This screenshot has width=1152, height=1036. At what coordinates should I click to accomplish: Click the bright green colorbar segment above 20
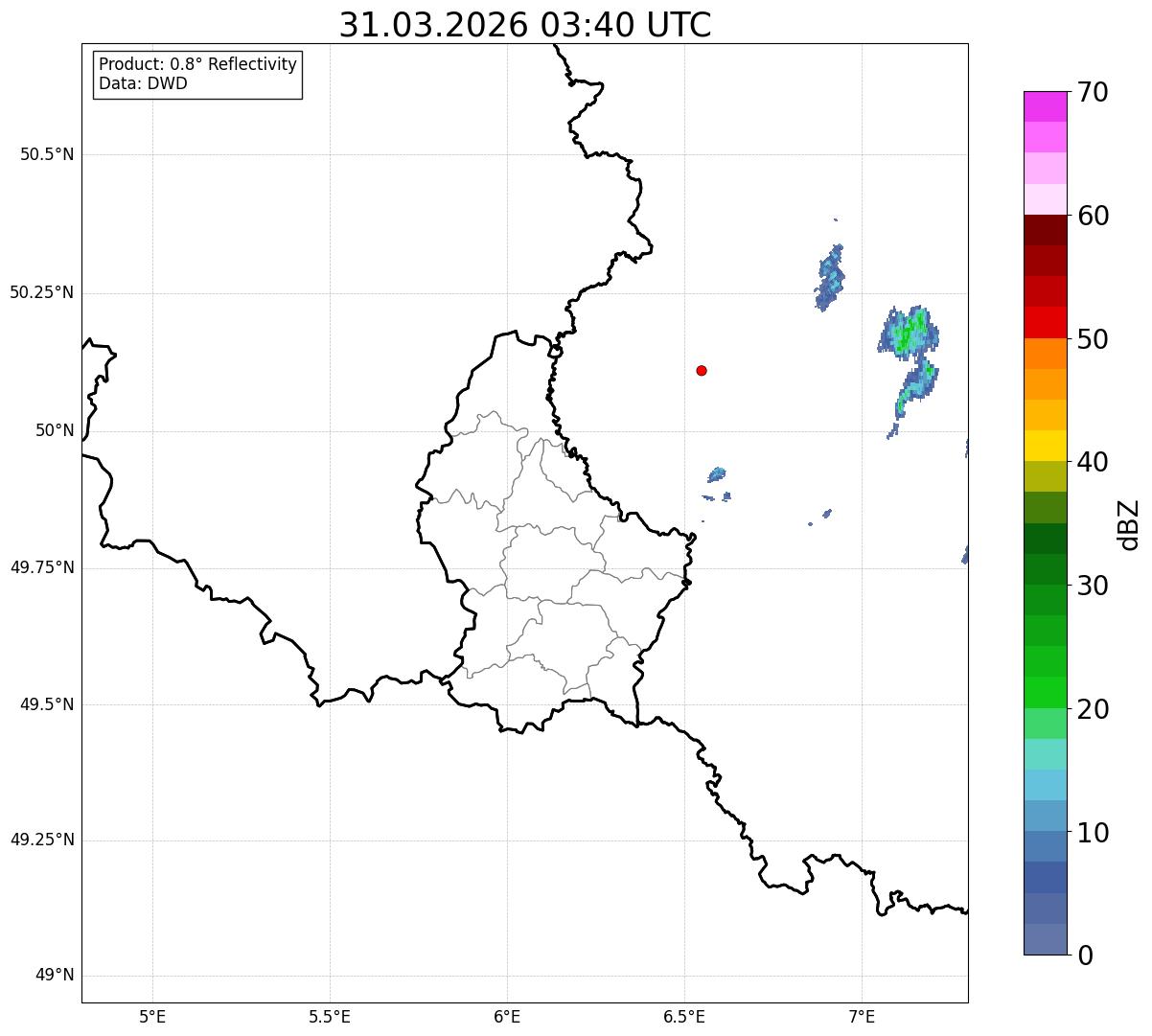coord(1046,693)
